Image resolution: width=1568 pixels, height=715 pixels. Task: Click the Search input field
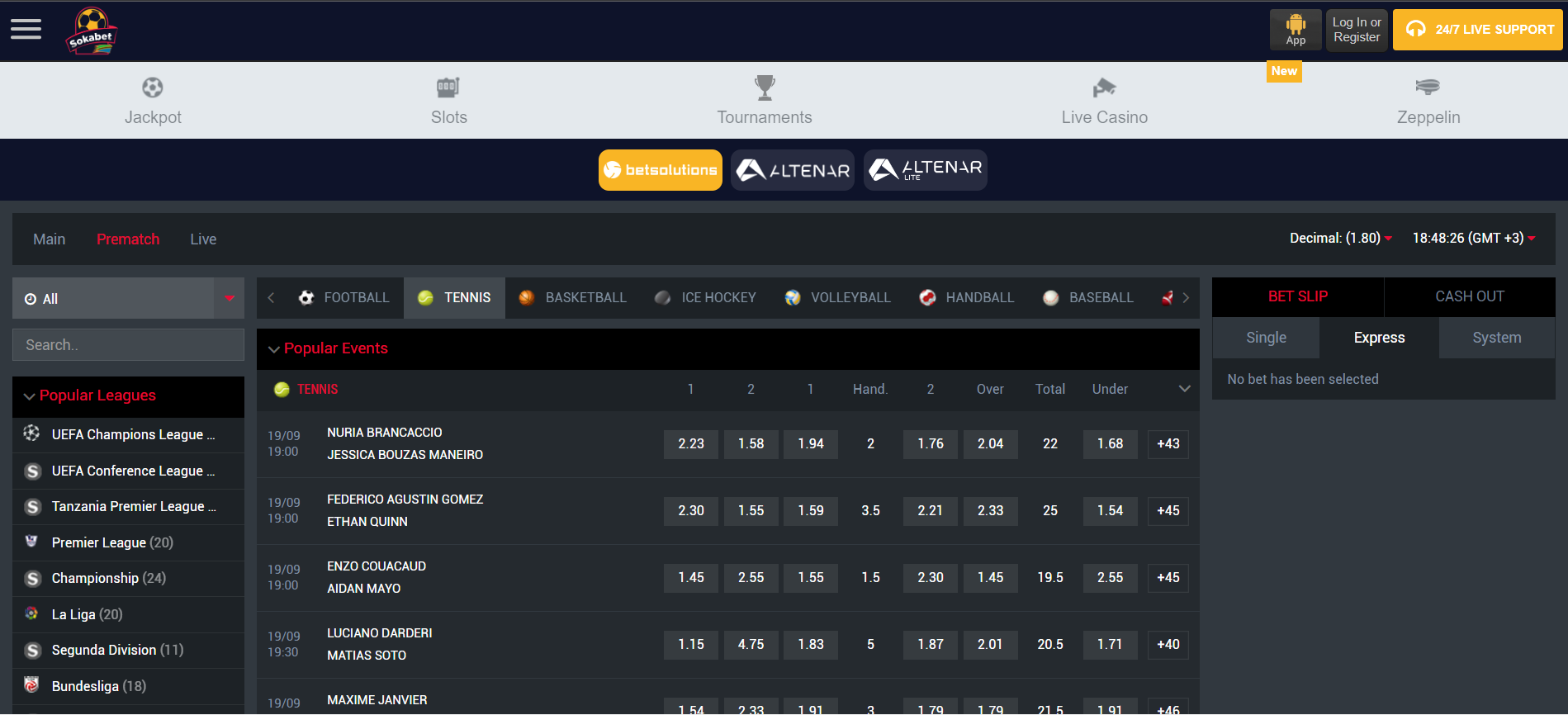(x=128, y=345)
